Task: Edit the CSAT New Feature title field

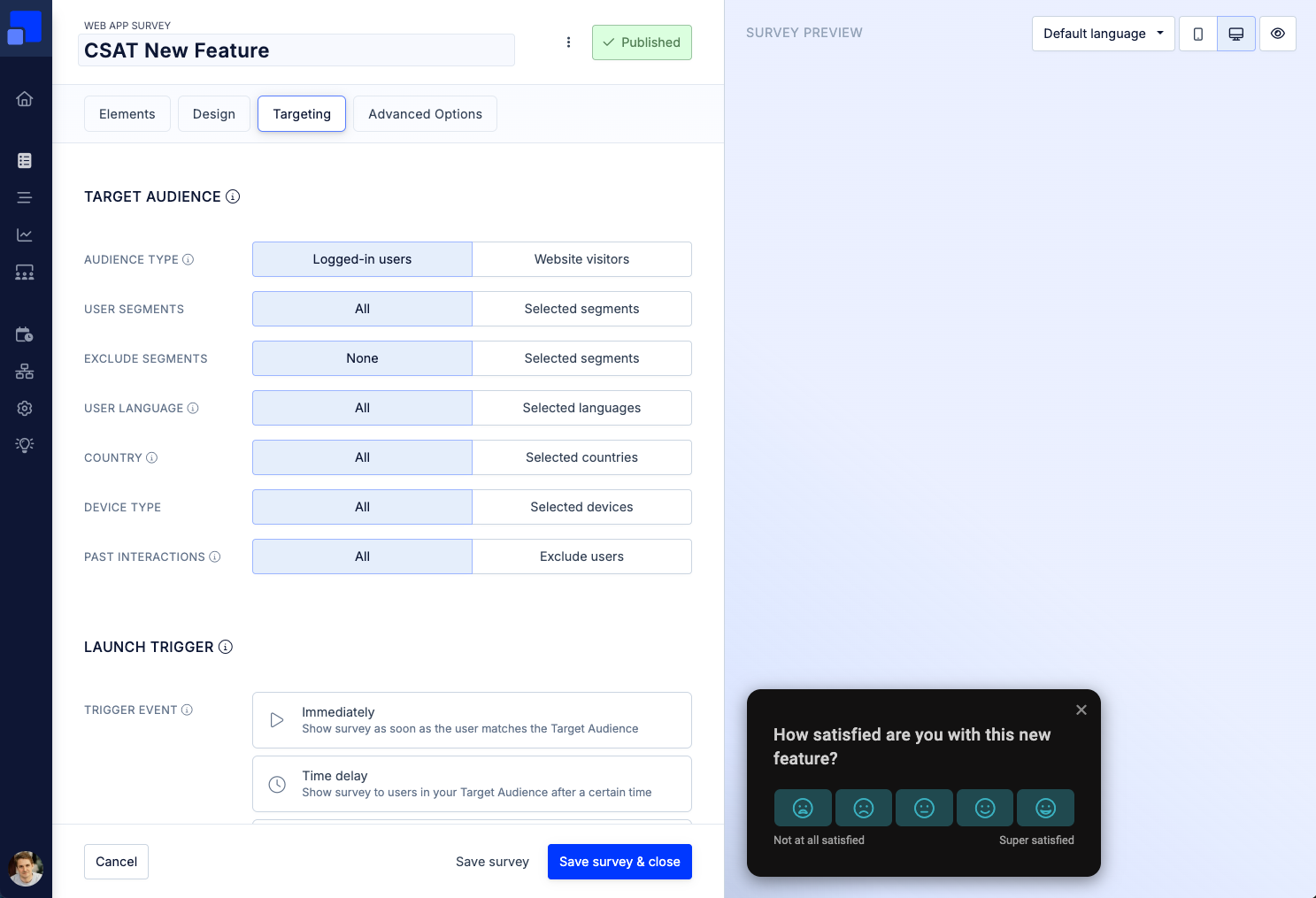Action: tap(296, 50)
